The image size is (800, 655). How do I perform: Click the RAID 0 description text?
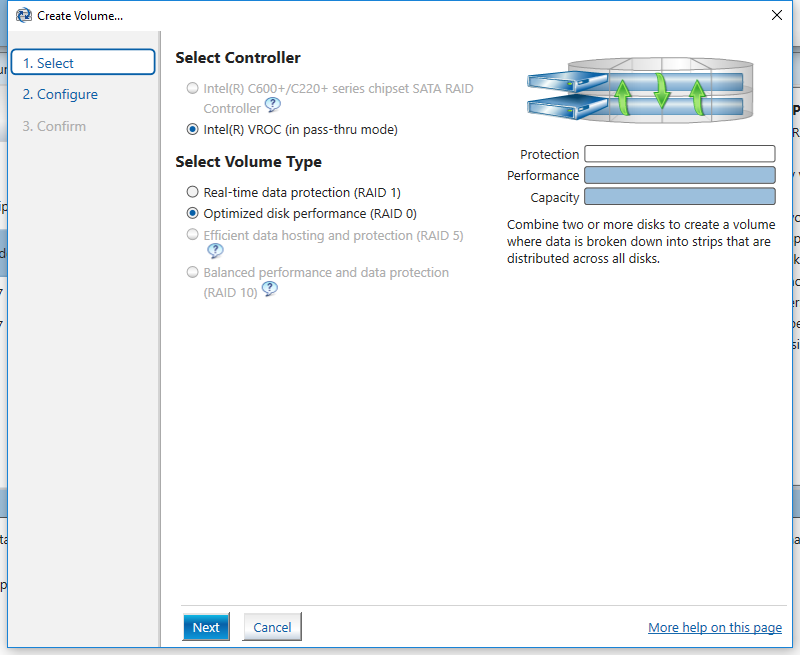pos(641,241)
